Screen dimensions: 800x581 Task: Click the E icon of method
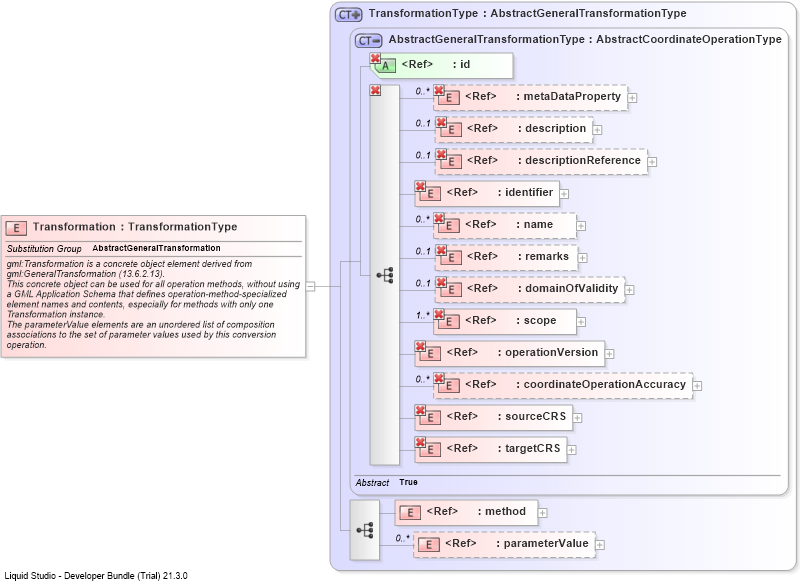(410, 513)
